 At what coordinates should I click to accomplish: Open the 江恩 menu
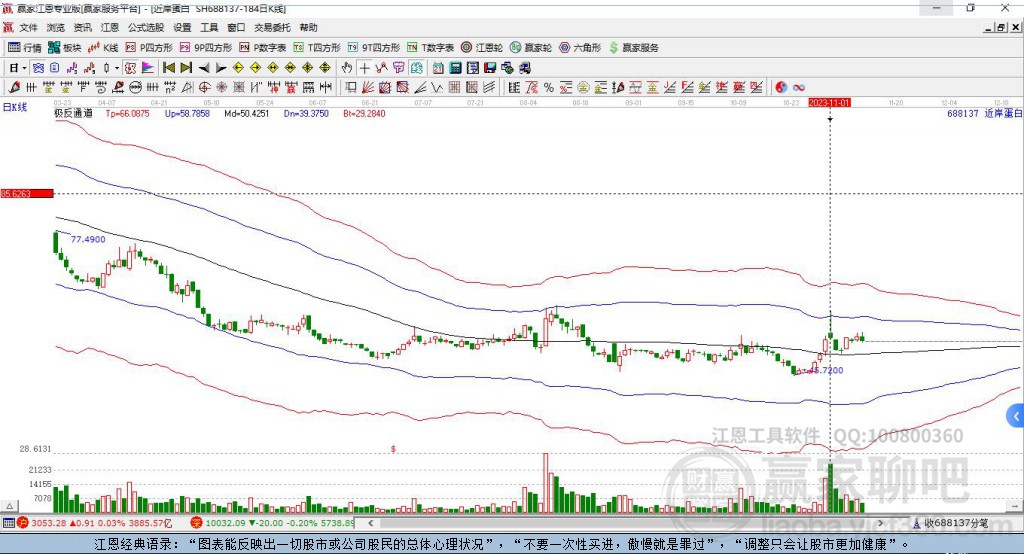pyautogui.click(x=110, y=27)
